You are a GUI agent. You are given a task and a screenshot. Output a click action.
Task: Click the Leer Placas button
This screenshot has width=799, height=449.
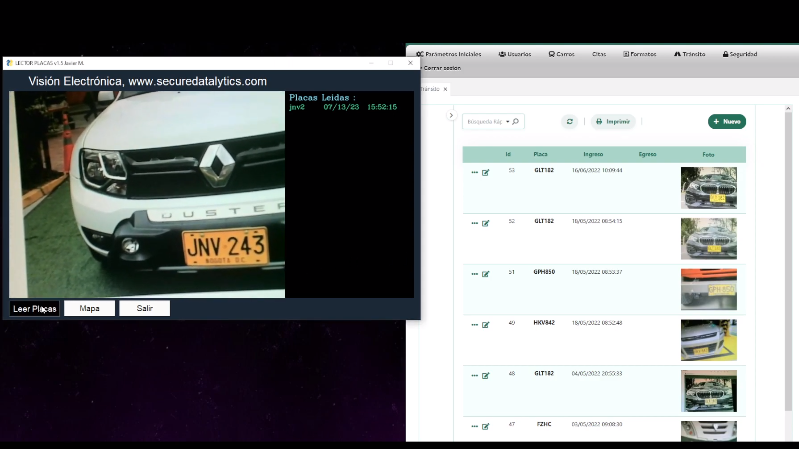pos(35,308)
